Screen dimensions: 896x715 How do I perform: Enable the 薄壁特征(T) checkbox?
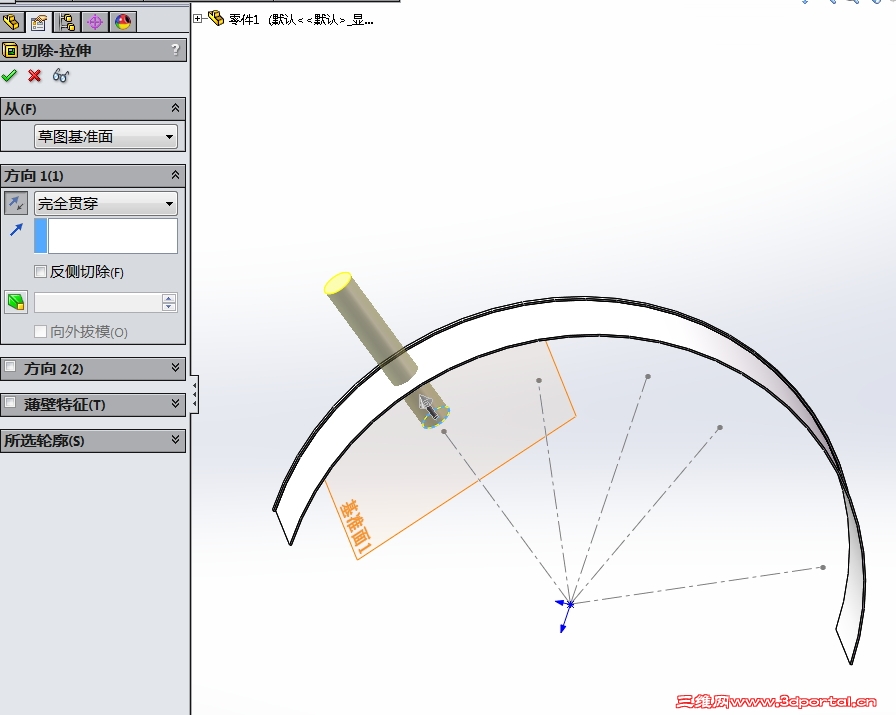(x=10, y=403)
